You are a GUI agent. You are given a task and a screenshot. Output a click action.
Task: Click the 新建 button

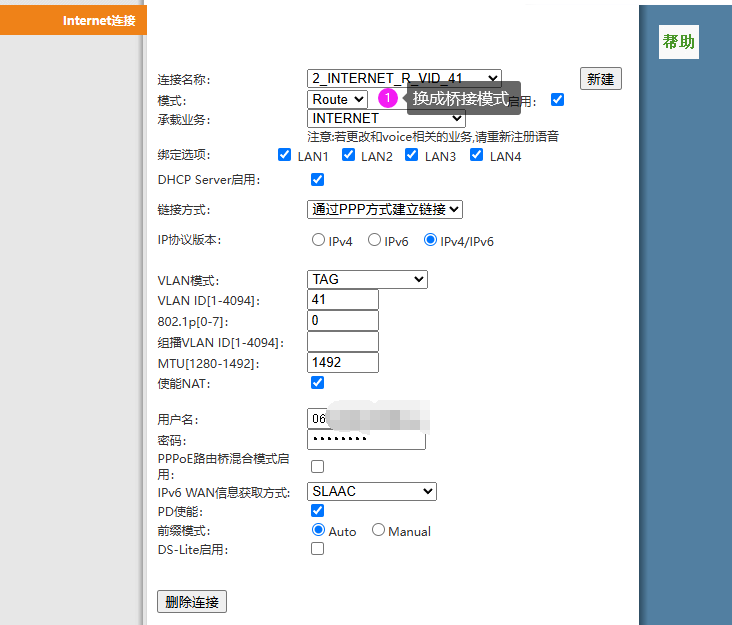coord(600,79)
